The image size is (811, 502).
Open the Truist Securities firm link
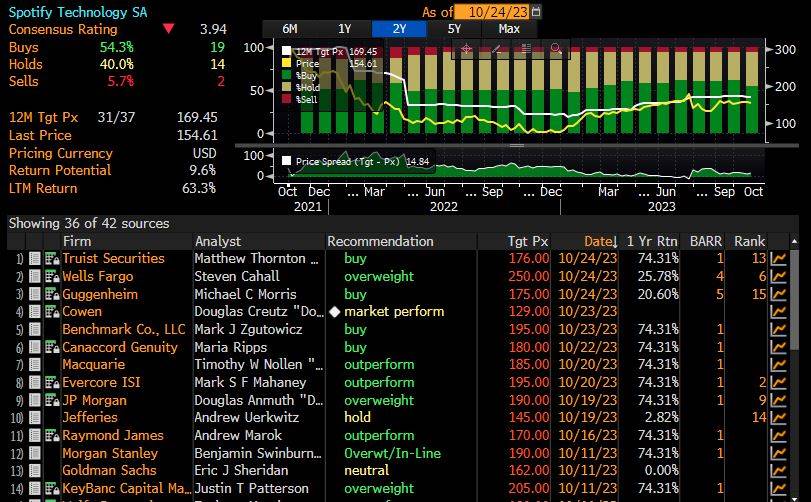[x=113, y=258]
